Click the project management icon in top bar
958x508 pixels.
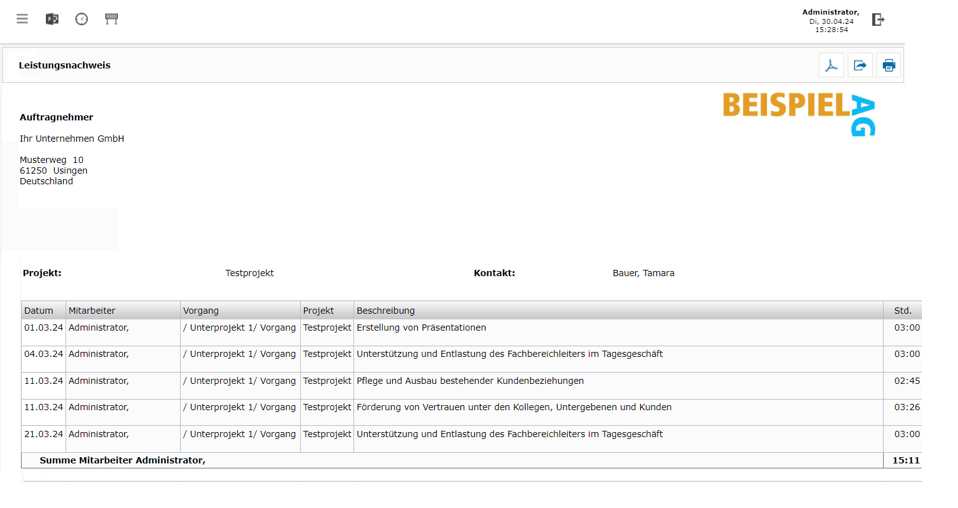point(52,19)
